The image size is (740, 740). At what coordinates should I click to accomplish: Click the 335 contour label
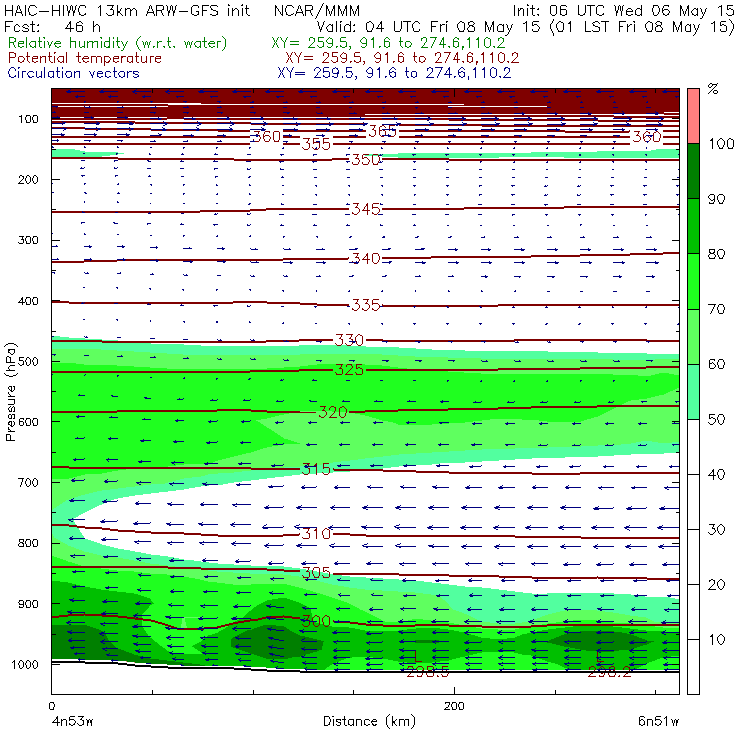pyautogui.click(x=366, y=305)
